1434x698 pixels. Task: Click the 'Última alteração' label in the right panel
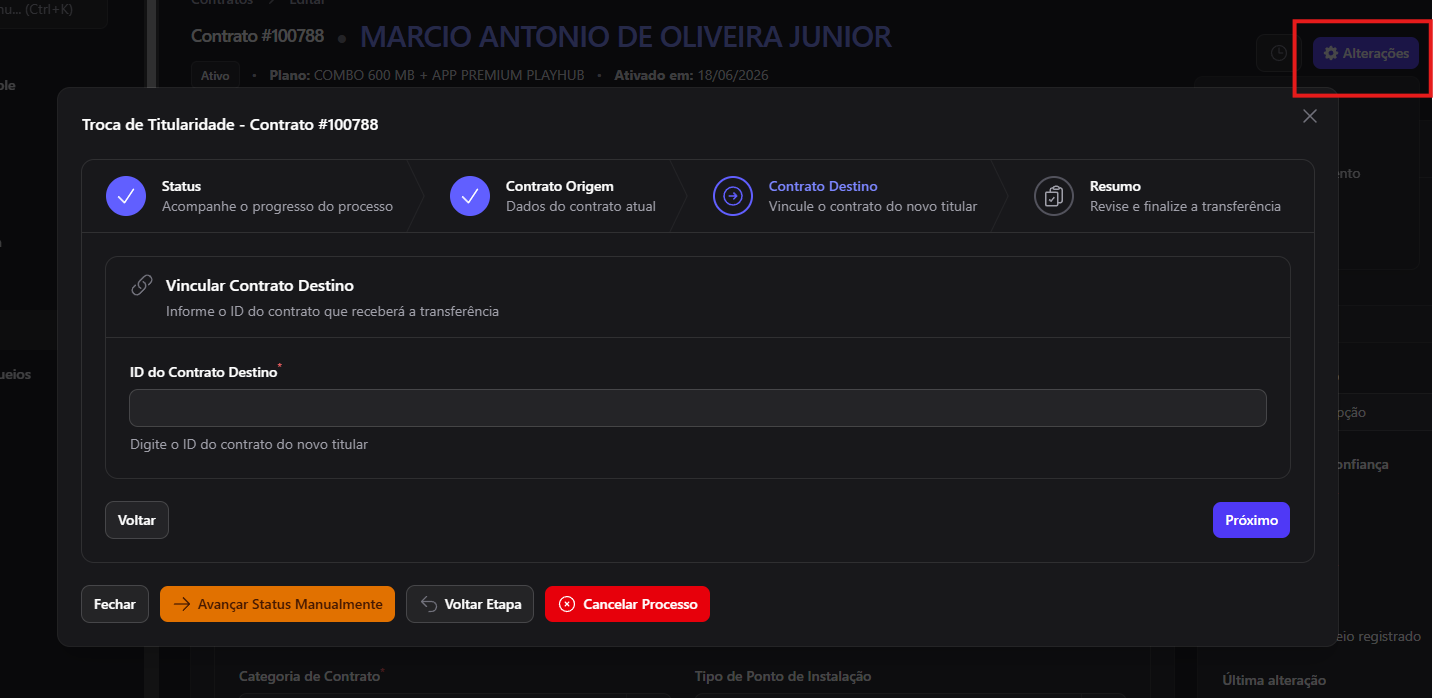1274,680
